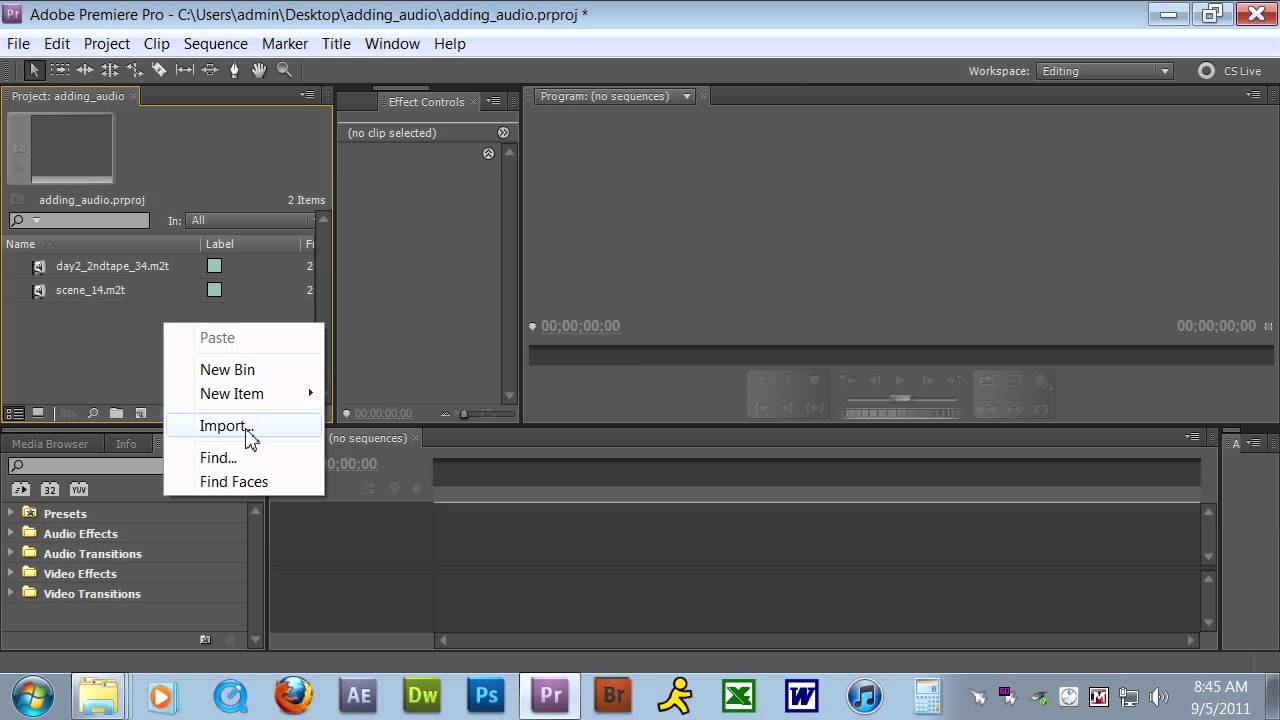Switch Project panel to Icon View

(38, 413)
